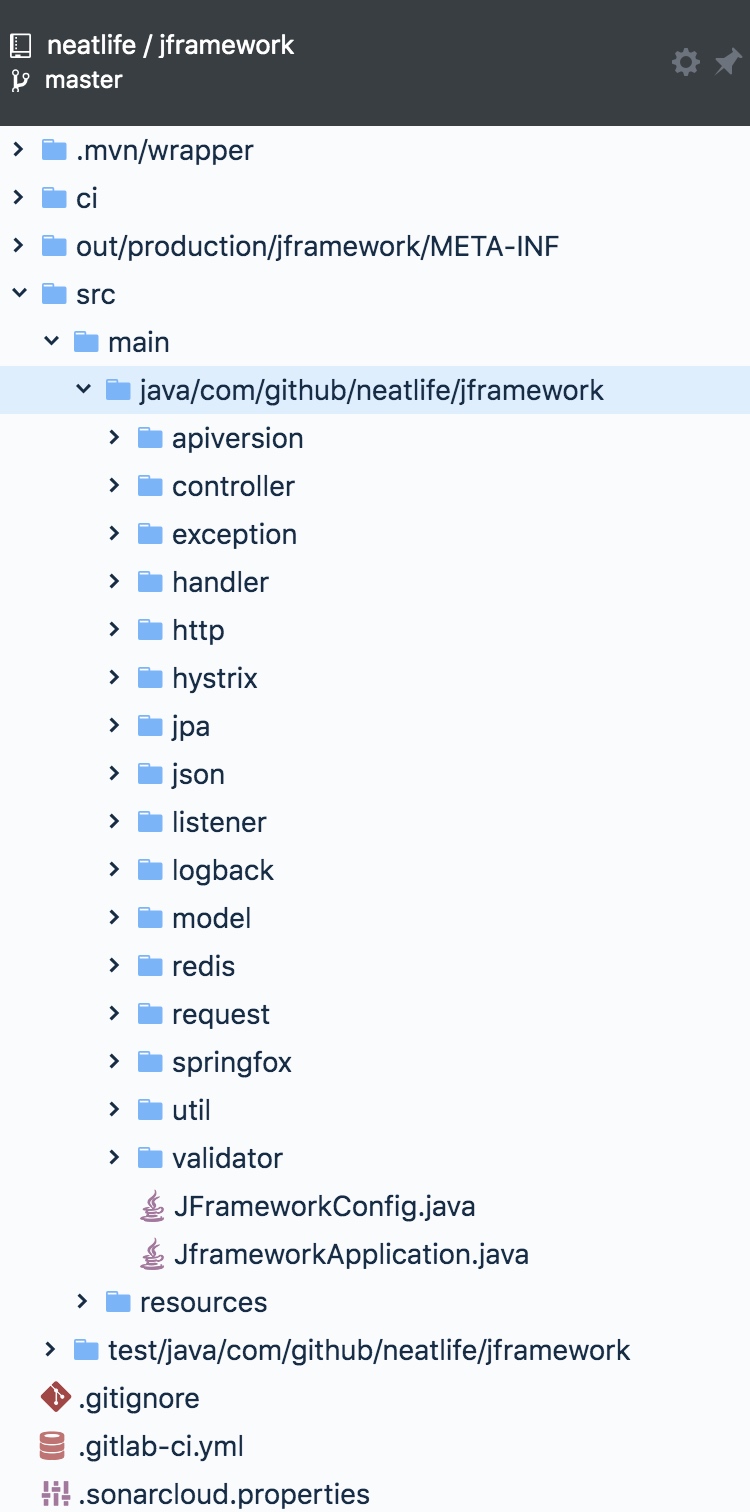750x1512 pixels.
Task: Click the .gitlab-ci.yml file icon
Action: click(x=54, y=1446)
